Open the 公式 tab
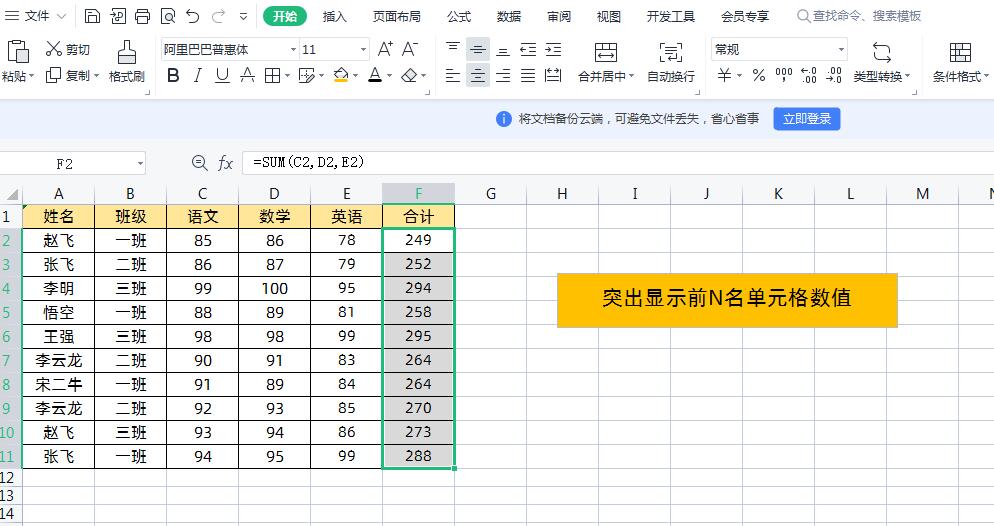The height and width of the screenshot is (526, 994). click(459, 16)
